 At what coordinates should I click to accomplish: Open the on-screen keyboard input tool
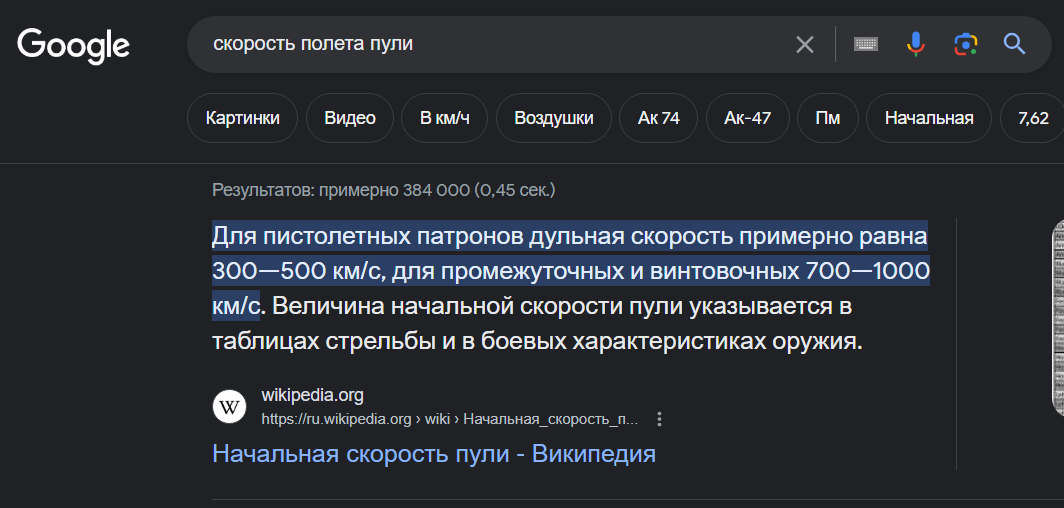pyautogui.click(x=866, y=45)
